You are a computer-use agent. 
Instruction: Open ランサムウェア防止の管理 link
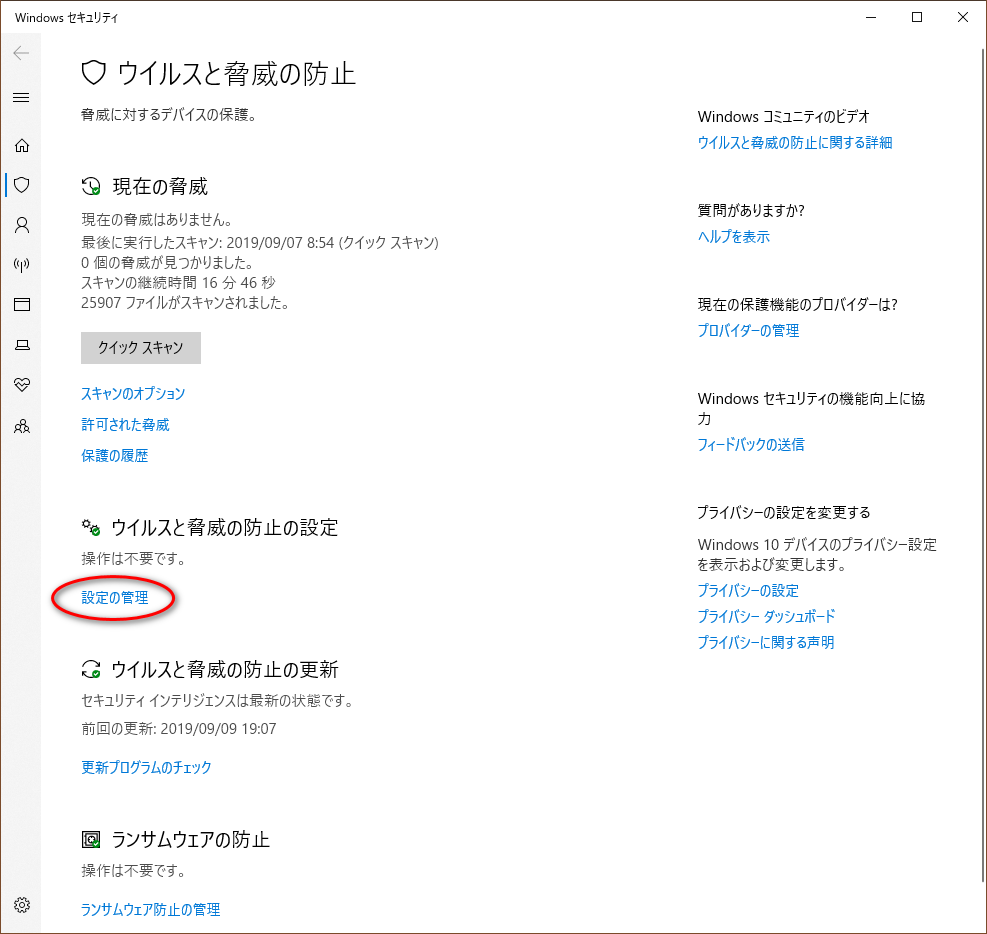(x=150, y=910)
